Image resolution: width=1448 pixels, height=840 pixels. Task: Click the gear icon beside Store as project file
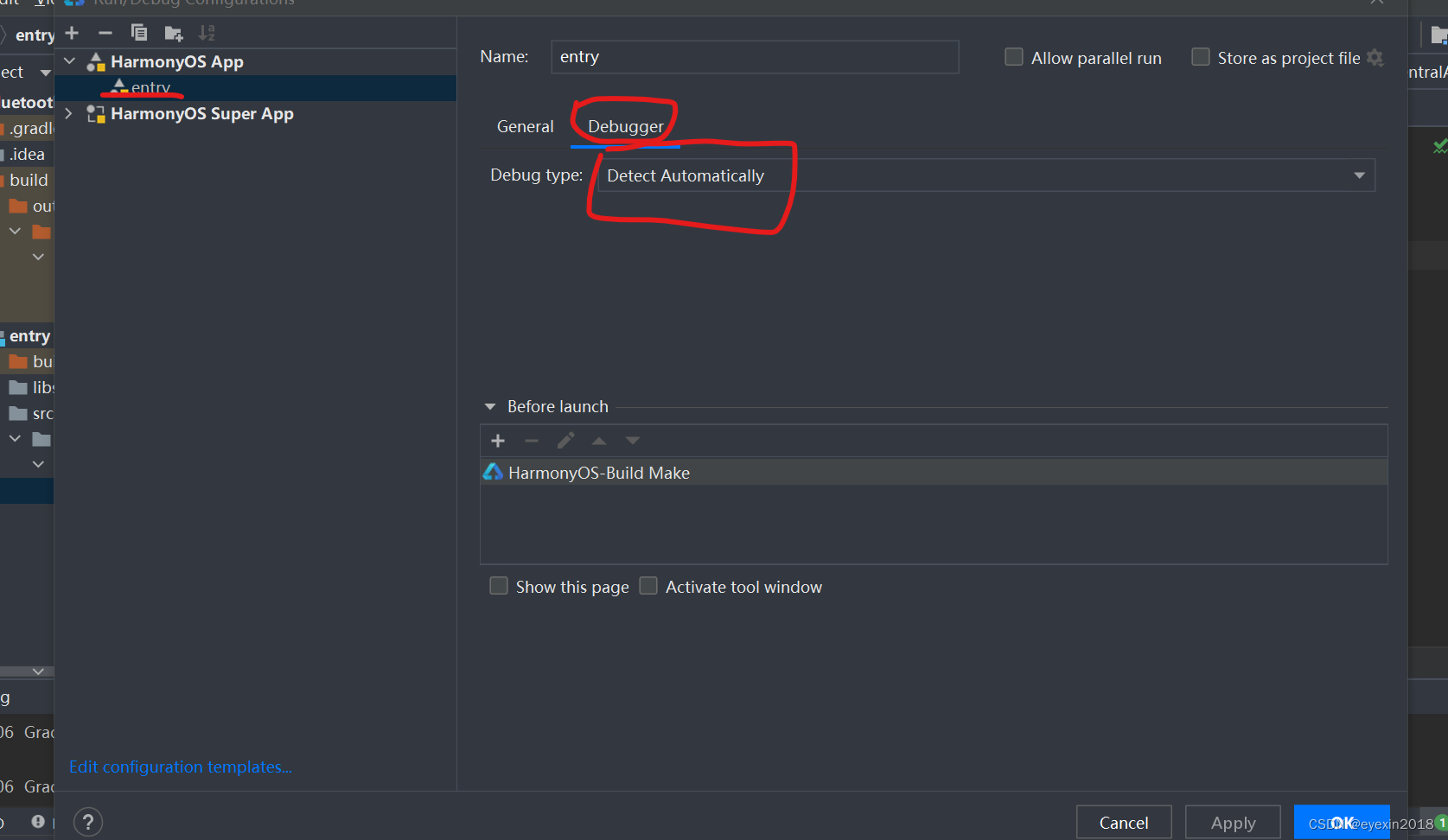[x=1375, y=58]
